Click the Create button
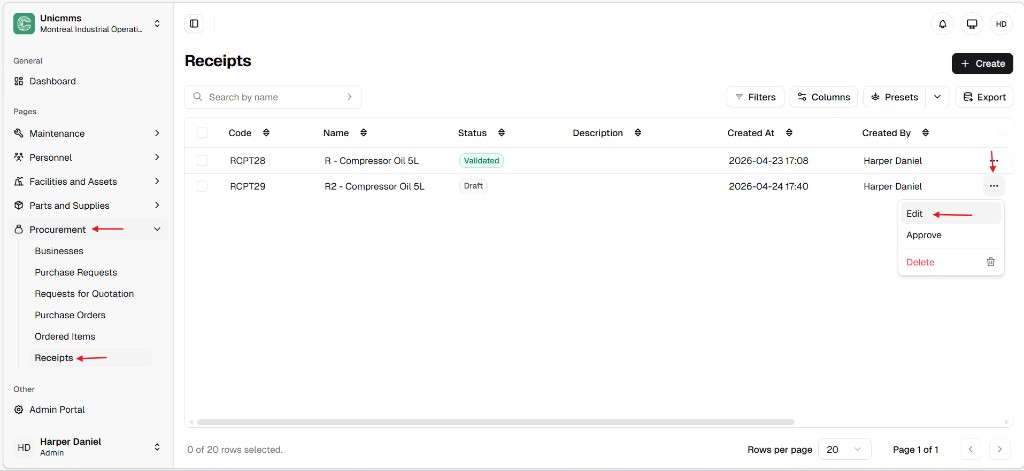 point(982,63)
